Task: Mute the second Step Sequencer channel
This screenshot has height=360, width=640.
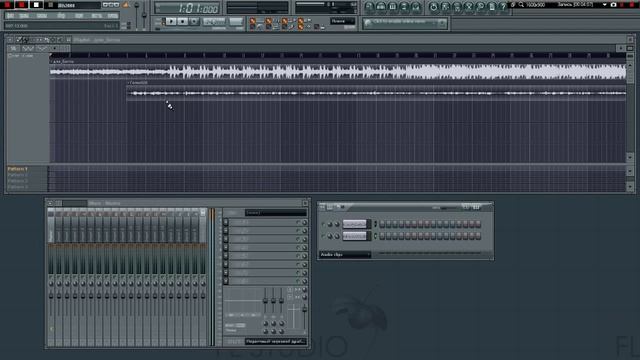Action: pos(323,236)
